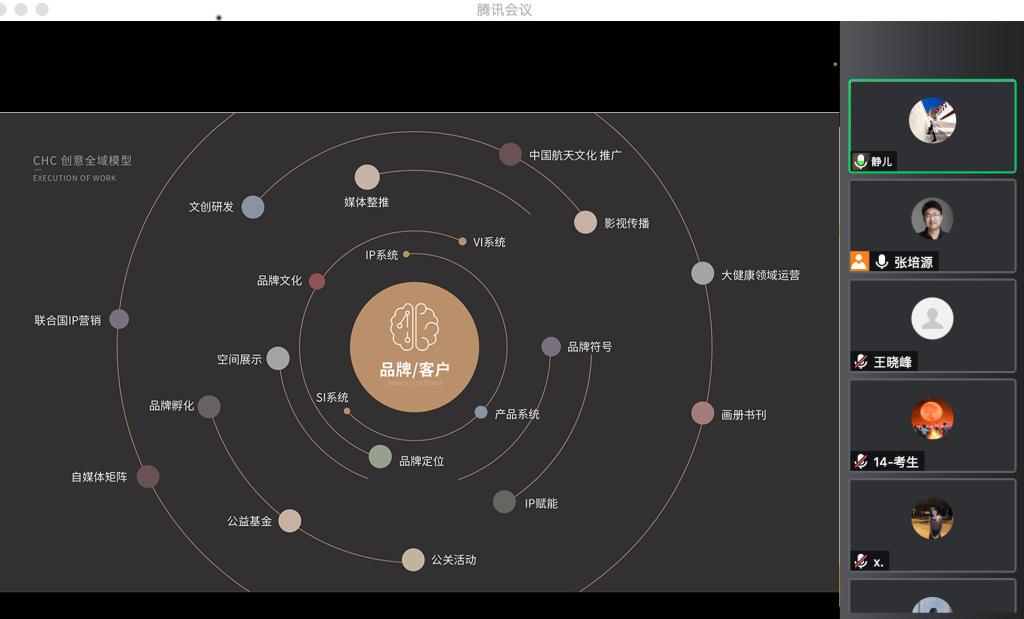Click the 中国航天文化推广 node dot
This screenshot has width=1024, height=619.
point(510,154)
